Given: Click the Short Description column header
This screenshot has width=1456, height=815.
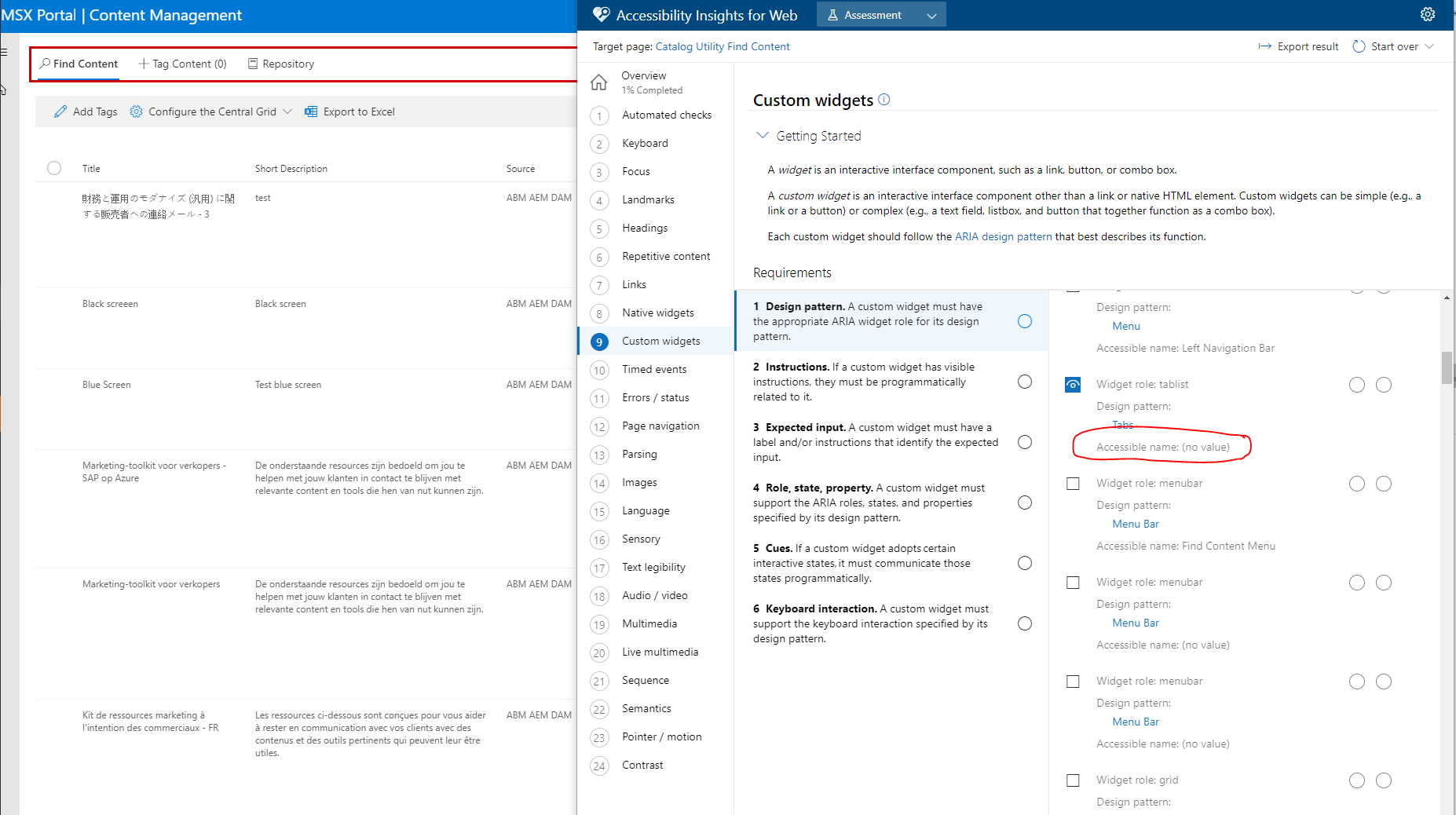Looking at the screenshot, I should [x=291, y=168].
